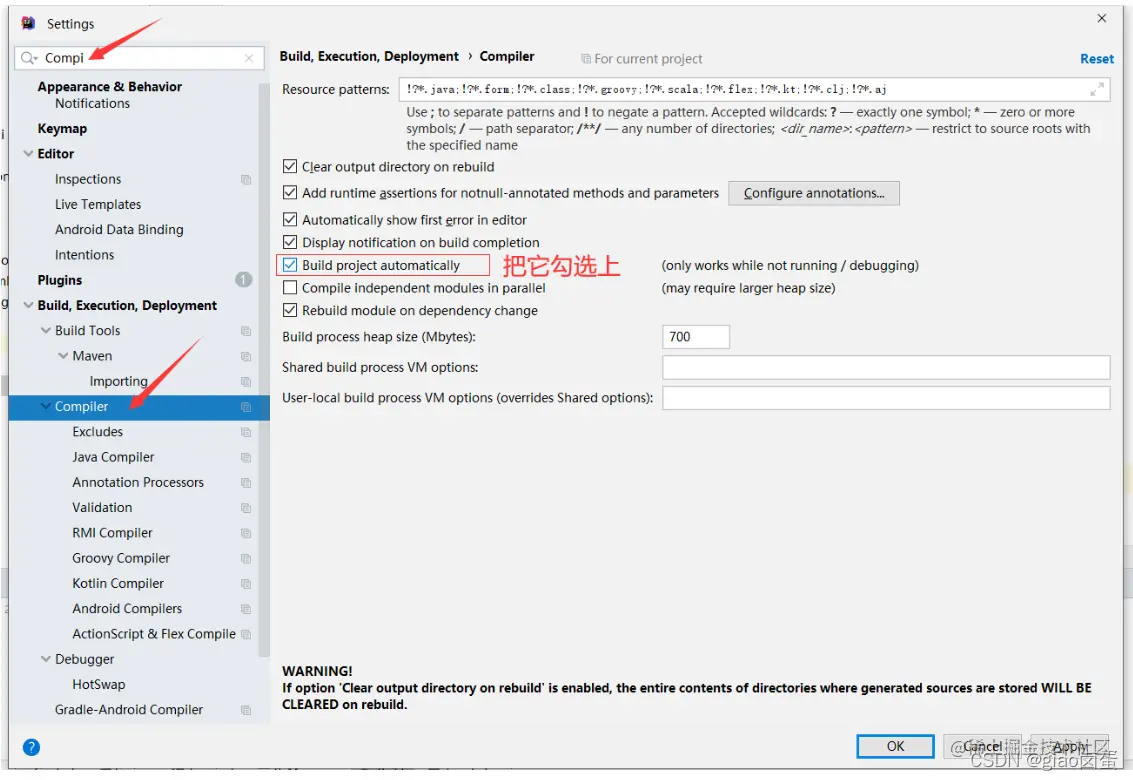Click project-level icon beside ActionScript & Flex Compiler
The image size is (1133, 780).
246,635
